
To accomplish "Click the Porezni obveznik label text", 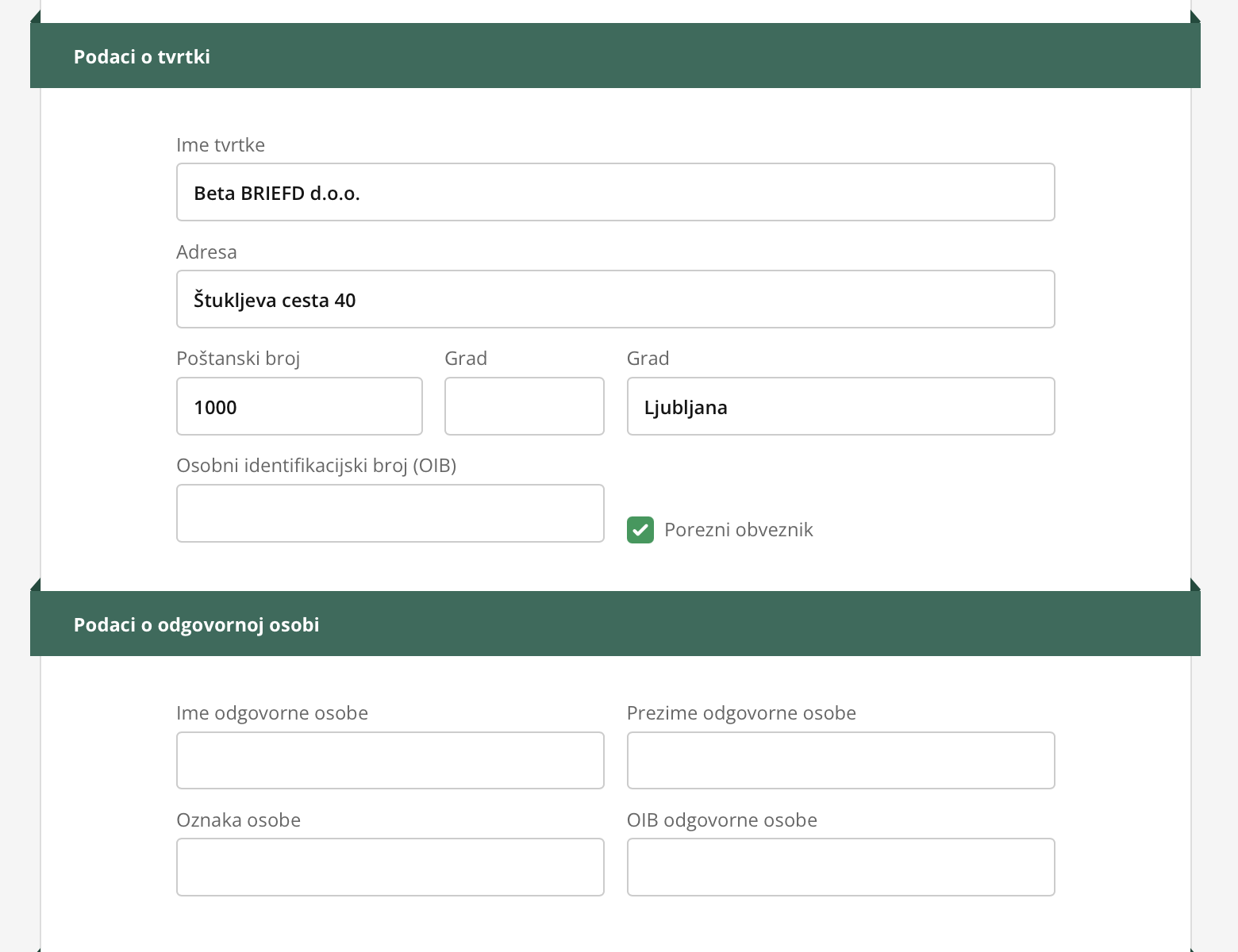I will [x=738, y=530].
